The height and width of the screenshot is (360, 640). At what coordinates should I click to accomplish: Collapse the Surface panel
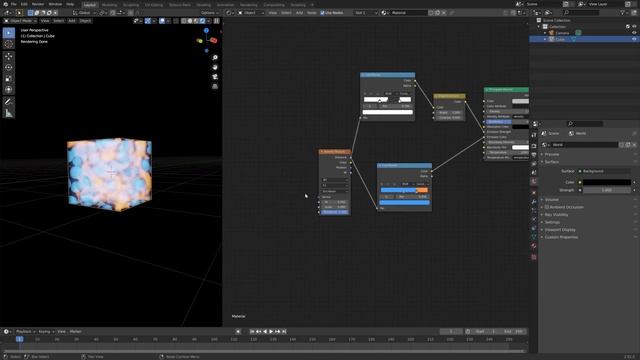point(551,162)
